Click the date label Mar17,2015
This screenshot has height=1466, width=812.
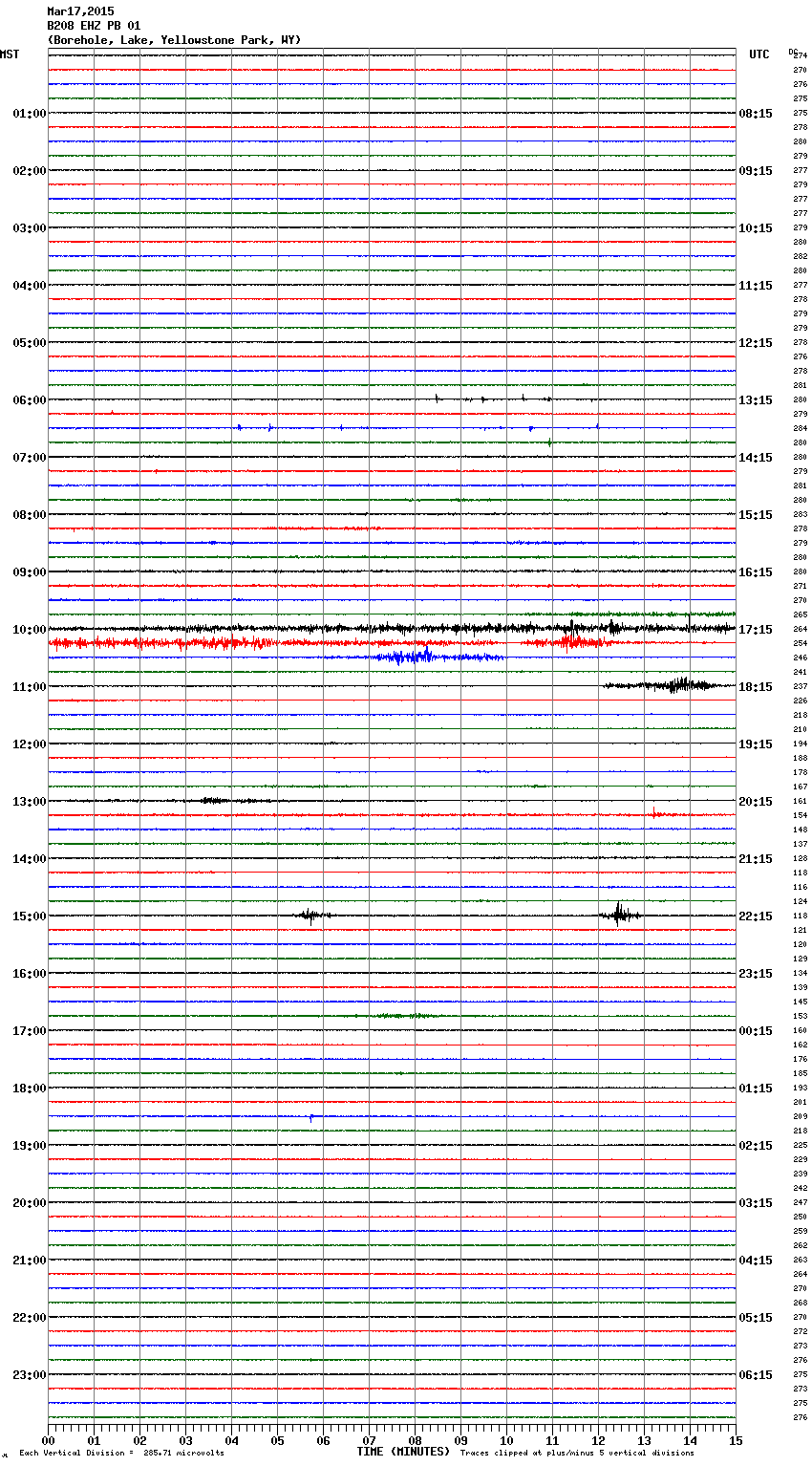tap(80, 11)
